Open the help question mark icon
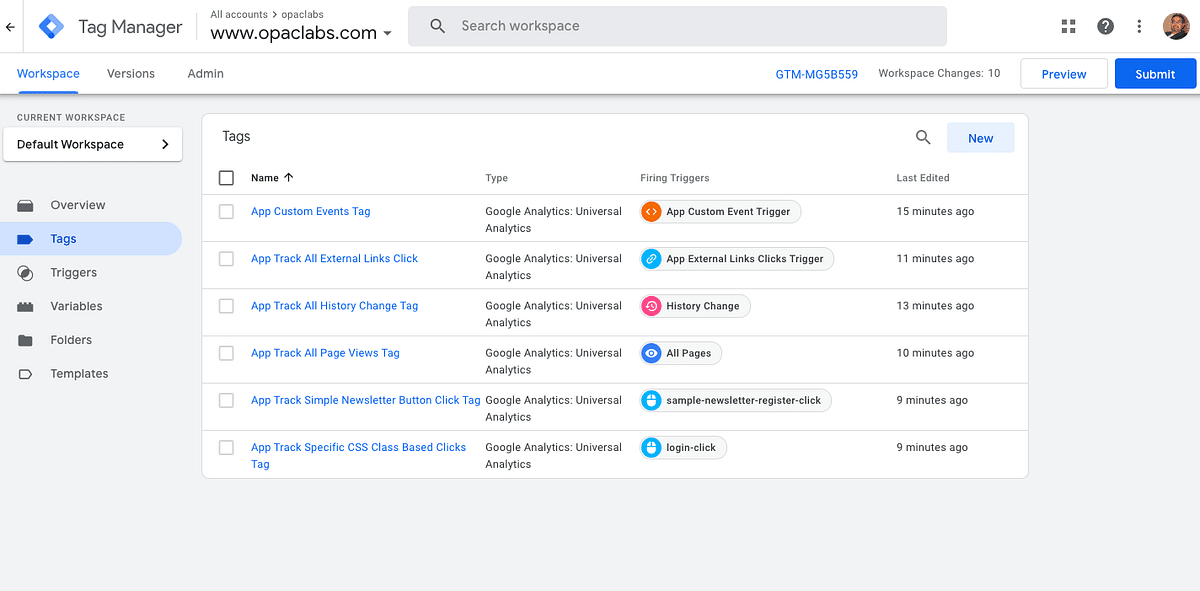1200x591 pixels. [x=1105, y=27]
